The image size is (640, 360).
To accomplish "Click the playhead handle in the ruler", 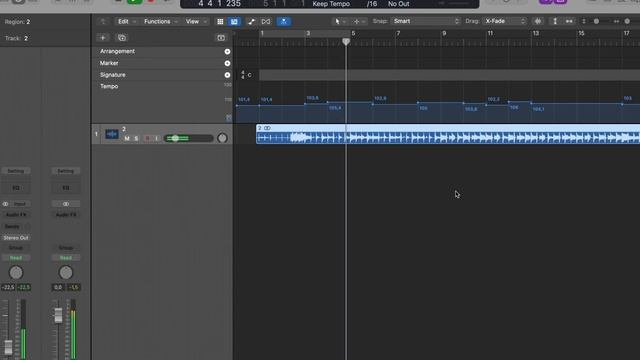I will 346,42.
